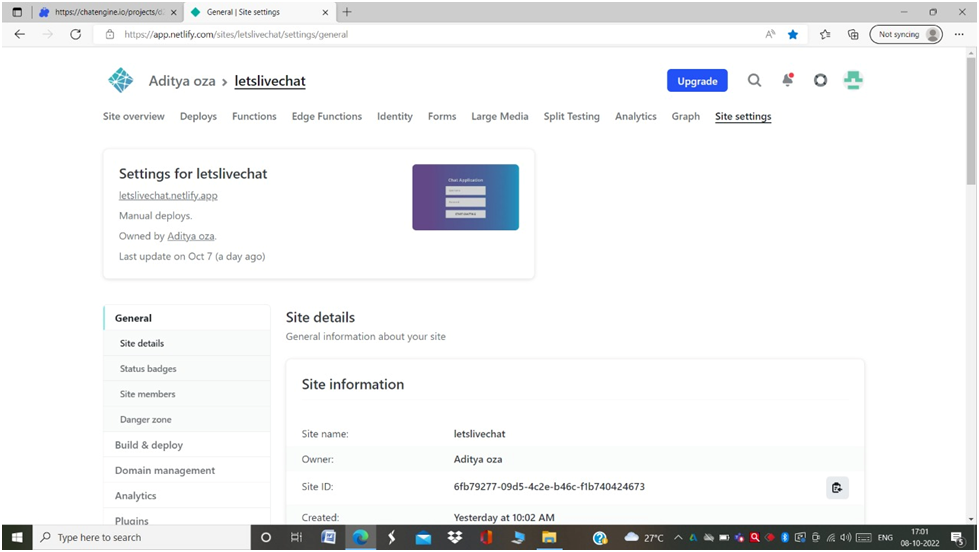Open the favorites list icon

point(825,34)
